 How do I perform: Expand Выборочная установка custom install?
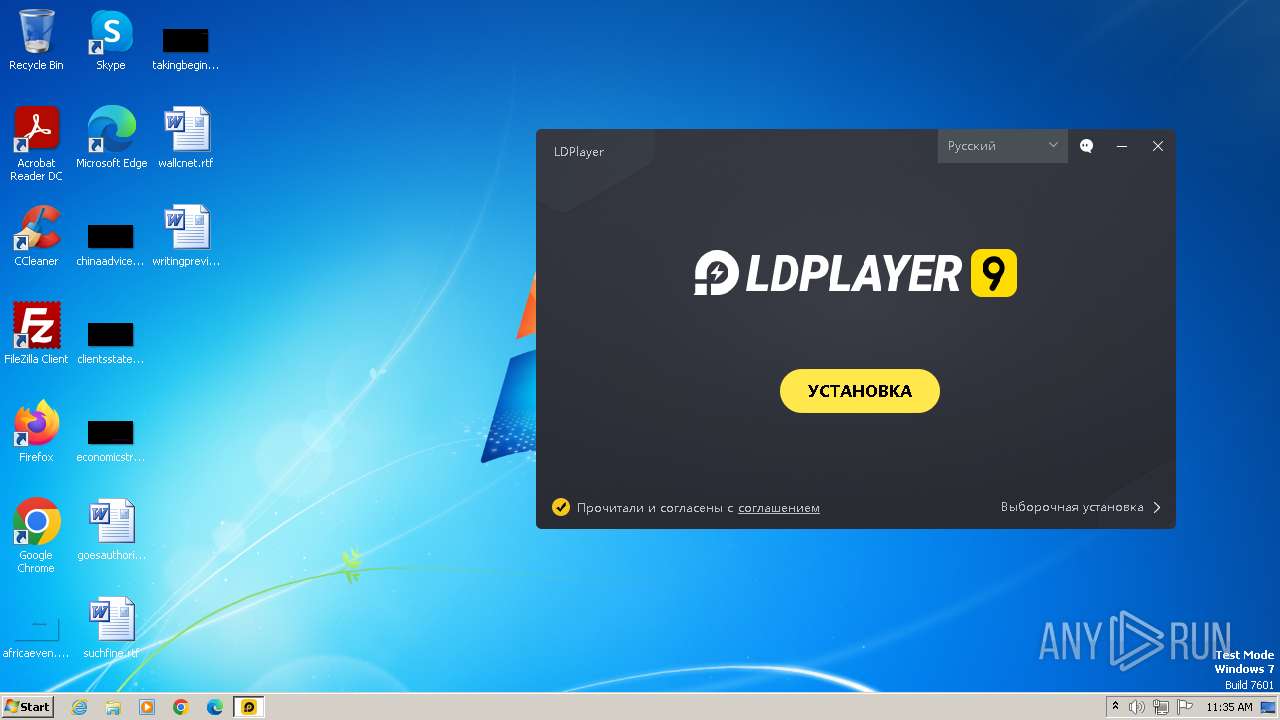point(1081,507)
